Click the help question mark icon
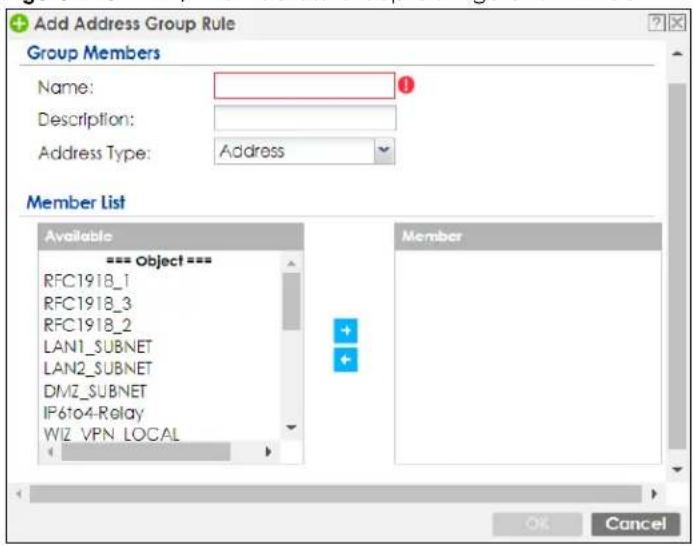Screen dimensions: 693x546 tap(656, 23)
